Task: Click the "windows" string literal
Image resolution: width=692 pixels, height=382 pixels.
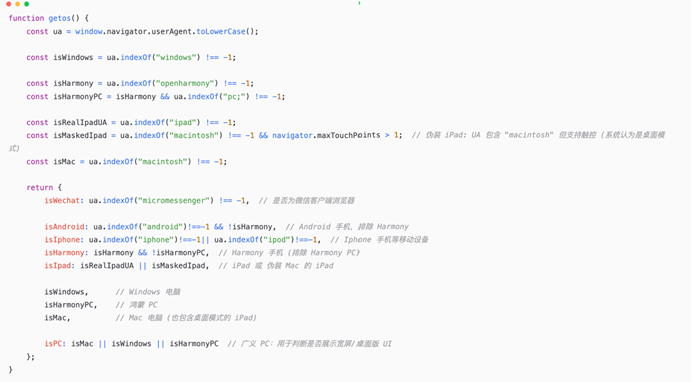Action: tap(176, 57)
